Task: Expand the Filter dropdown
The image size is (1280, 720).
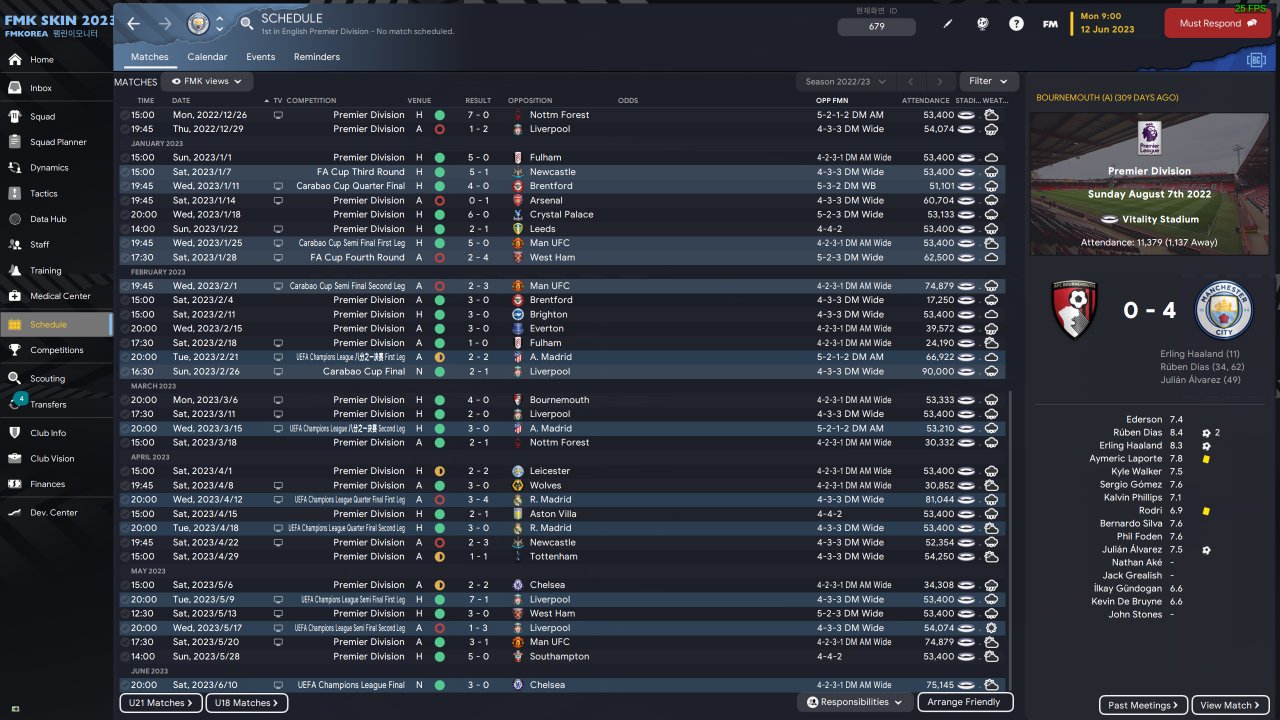Action: (989, 81)
